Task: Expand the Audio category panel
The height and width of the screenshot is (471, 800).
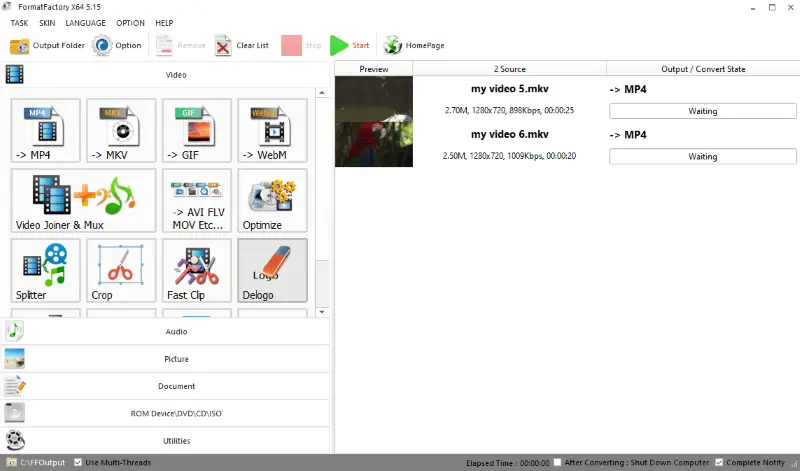Action: tap(166, 331)
